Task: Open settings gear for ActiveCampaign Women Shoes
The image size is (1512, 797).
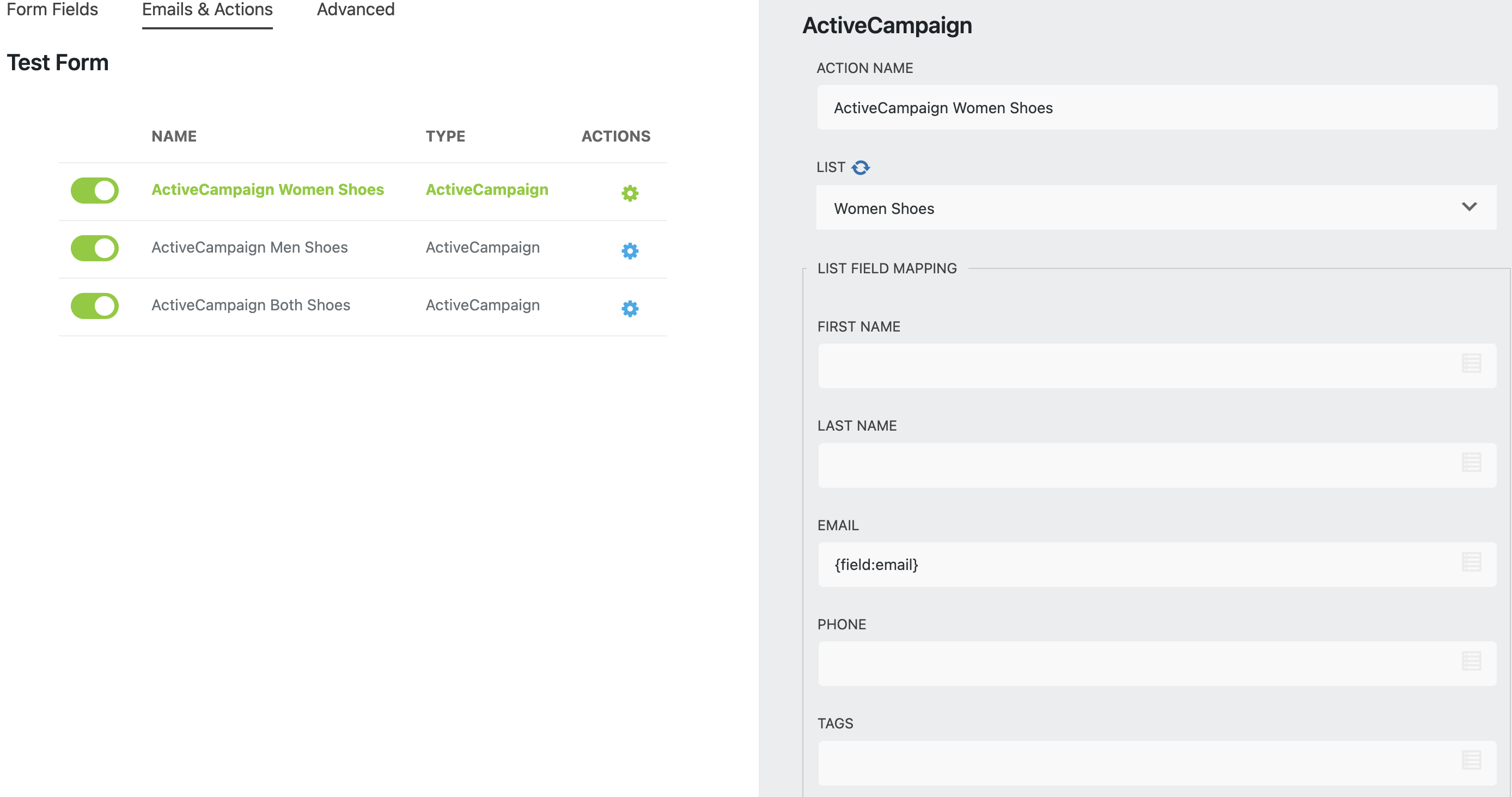Action: [630, 193]
